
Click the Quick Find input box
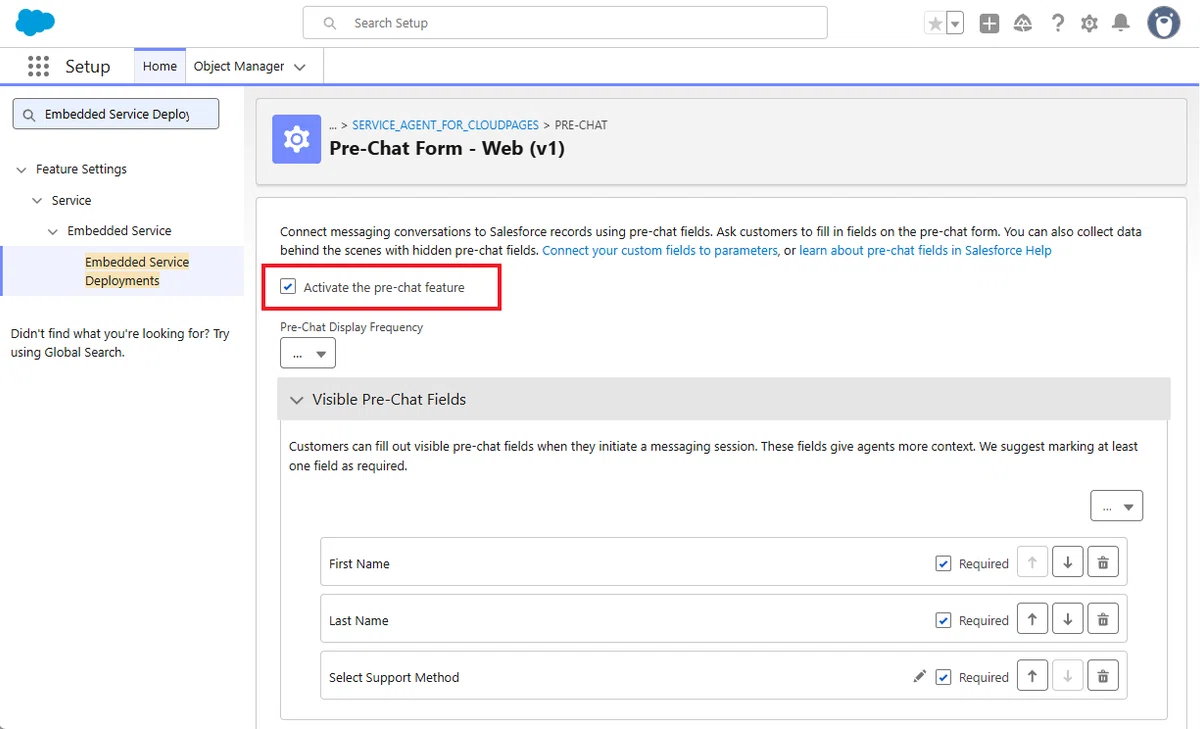click(116, 114)
